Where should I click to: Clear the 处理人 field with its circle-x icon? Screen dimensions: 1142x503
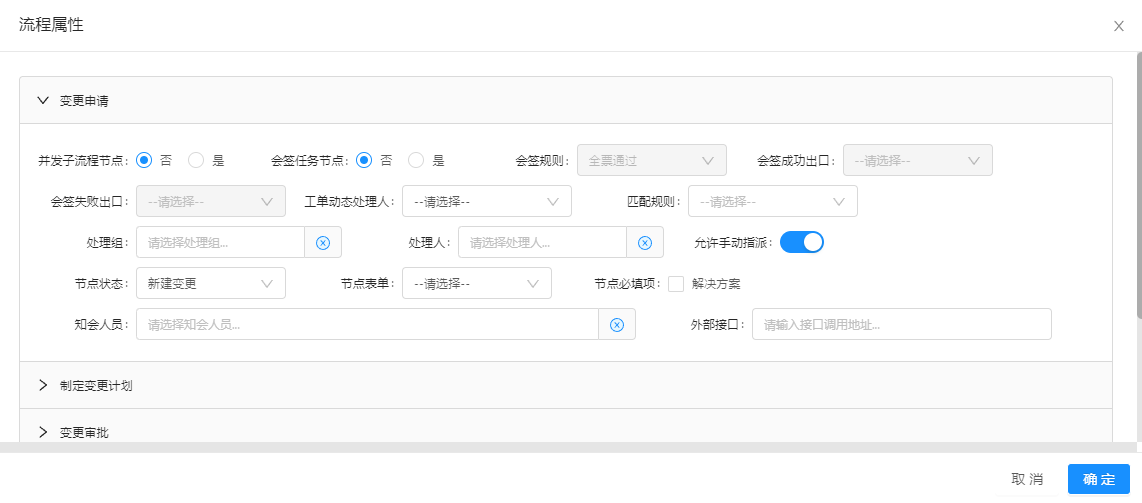click(x=645, y=242)
